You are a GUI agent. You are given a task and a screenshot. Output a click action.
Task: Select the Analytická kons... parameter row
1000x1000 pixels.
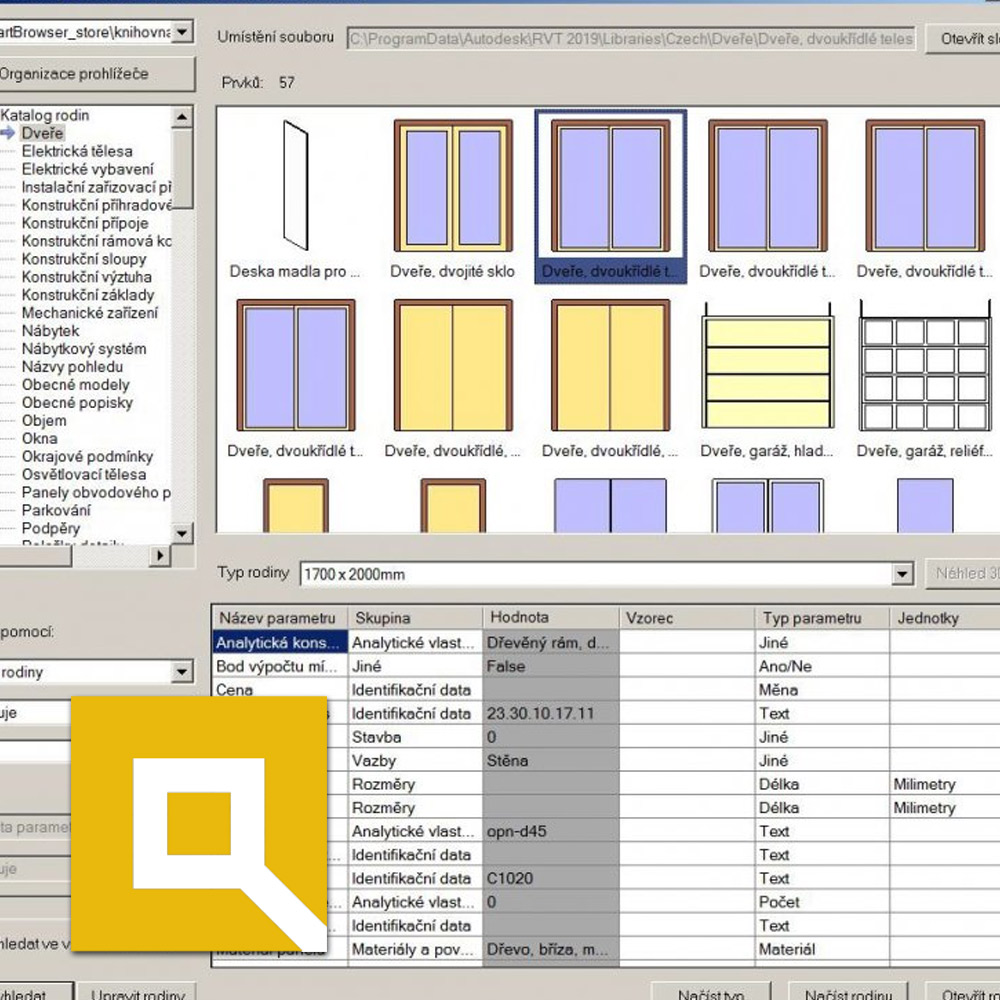pos(280,642)
